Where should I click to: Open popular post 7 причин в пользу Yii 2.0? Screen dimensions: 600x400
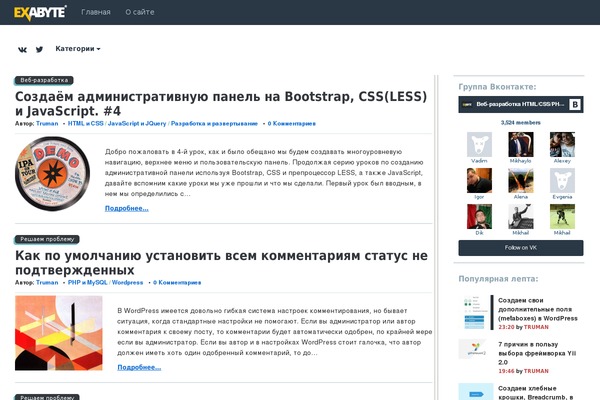[x=537, y=353]
